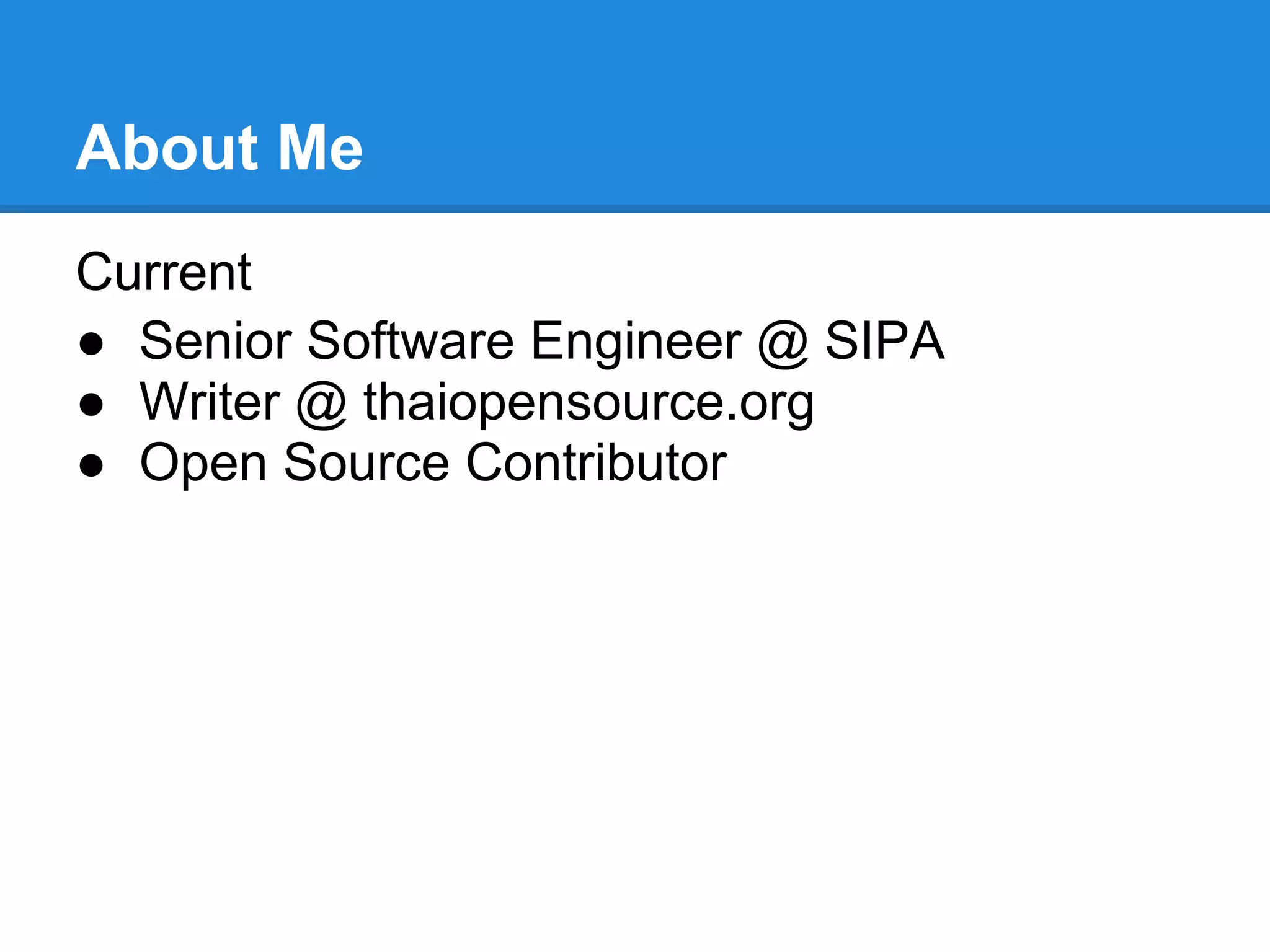The height and width of the screenshot is (952, 1270).
Task: Click the word "Me" in the title
Action: tap(320, 148)
